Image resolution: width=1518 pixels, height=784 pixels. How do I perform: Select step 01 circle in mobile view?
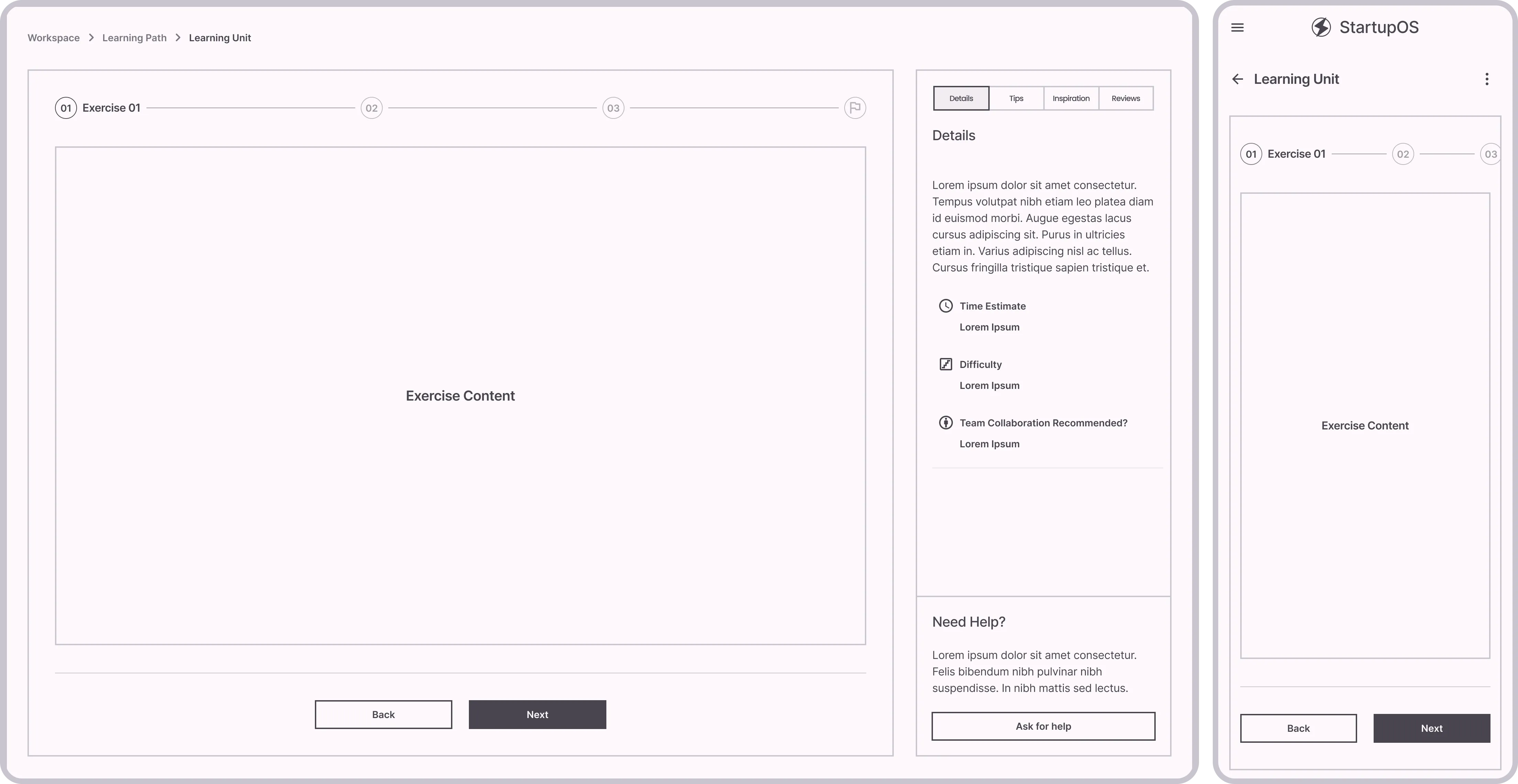pyautogui.click(x=1251, y=153)
